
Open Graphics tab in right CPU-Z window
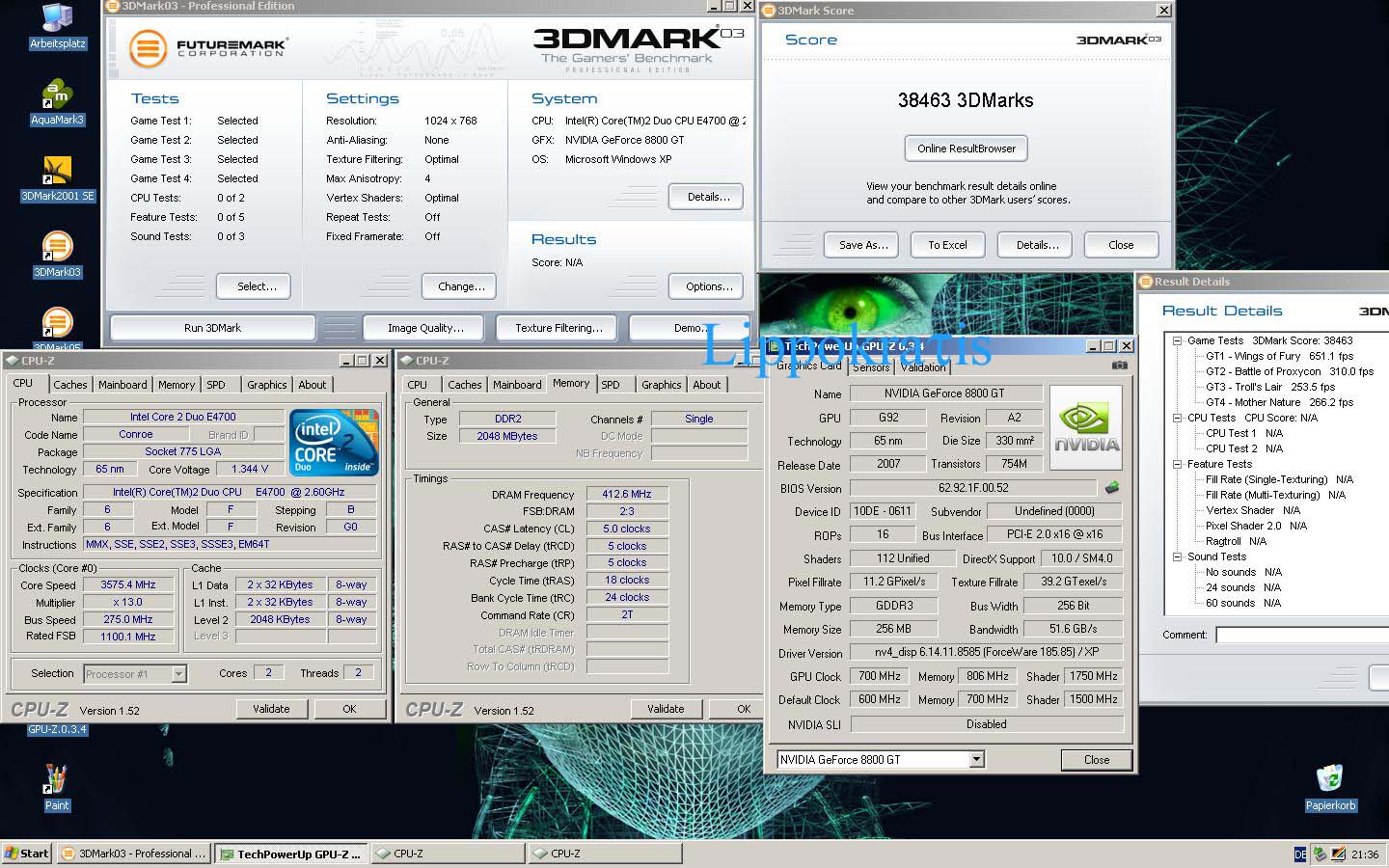coord(662,385)
